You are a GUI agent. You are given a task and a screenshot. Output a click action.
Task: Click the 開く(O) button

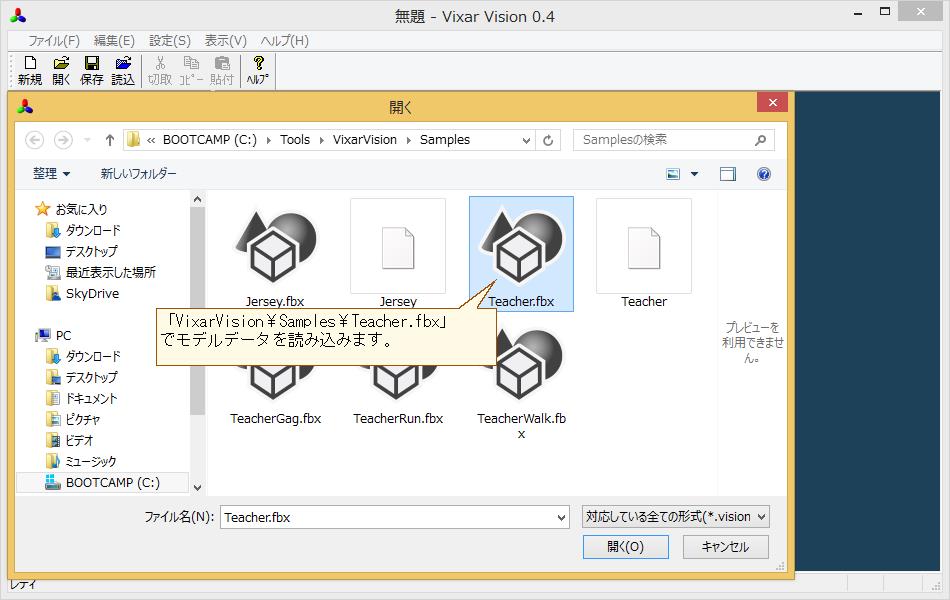[x=625, y=547]
